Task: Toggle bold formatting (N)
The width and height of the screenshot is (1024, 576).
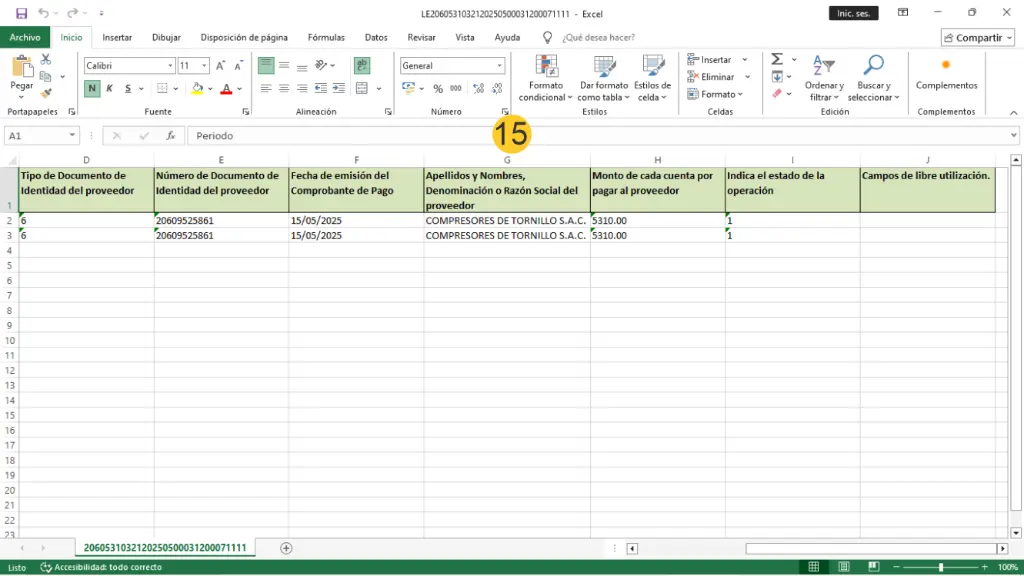Action: [92, 88]
